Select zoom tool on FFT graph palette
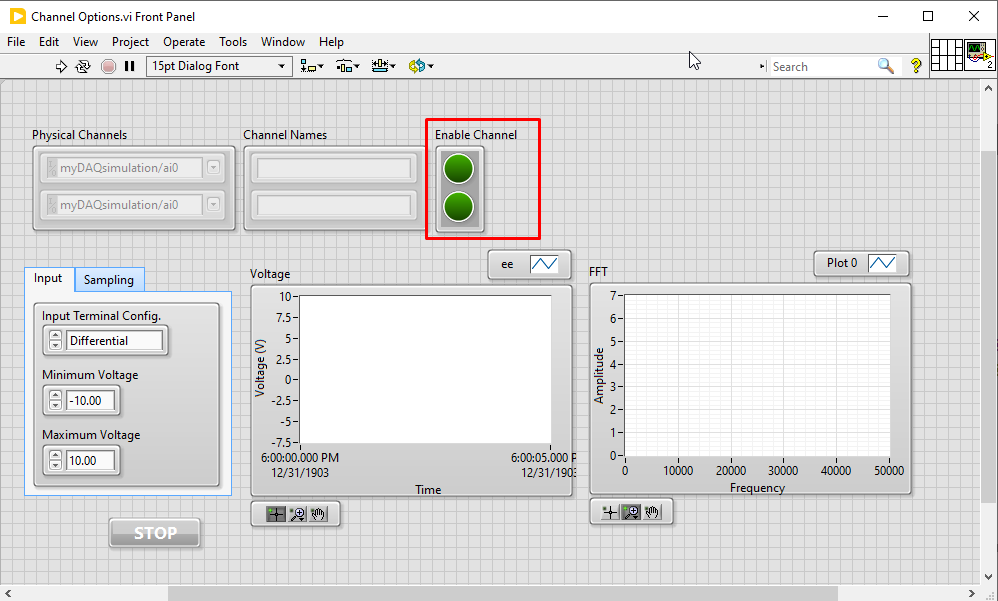The width and height of the screenshot is (998, 601). 631,512
